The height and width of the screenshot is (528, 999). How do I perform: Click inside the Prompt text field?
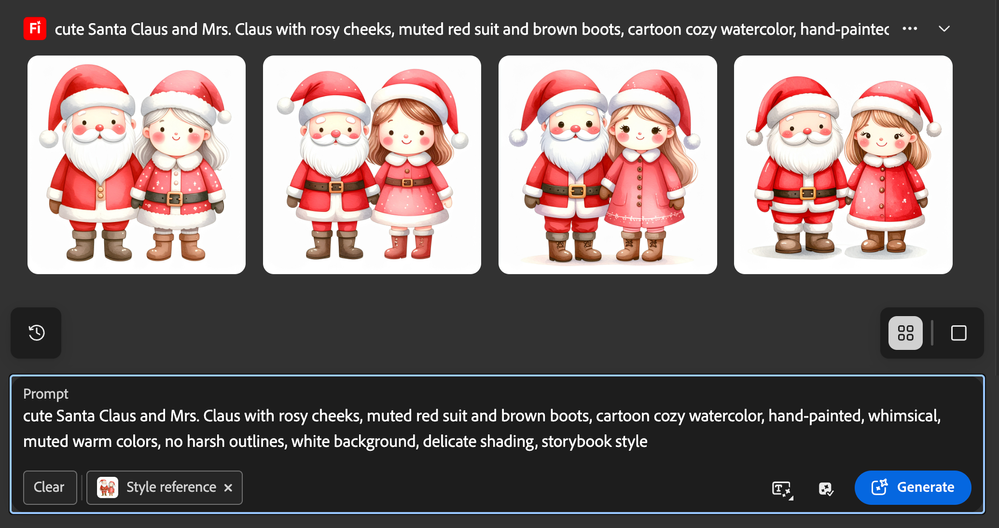[497, 428]
